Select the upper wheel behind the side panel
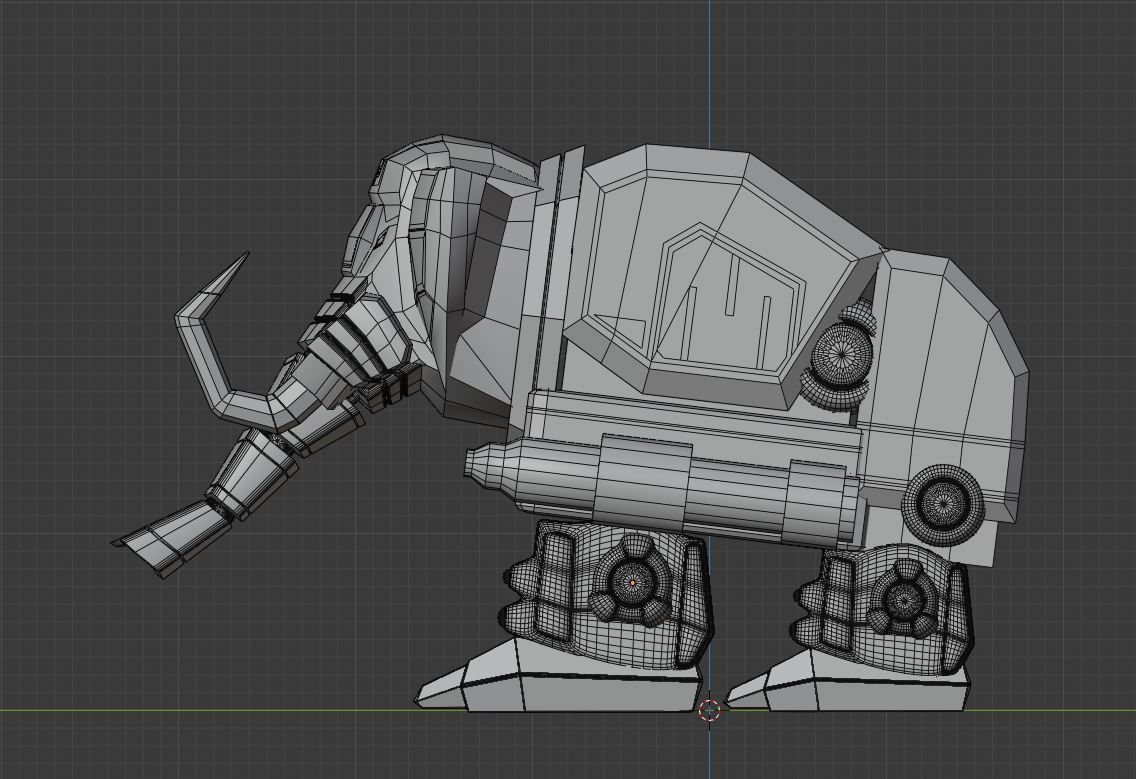The width and height of the screenshot is (1136, 779). click(841, 354)
